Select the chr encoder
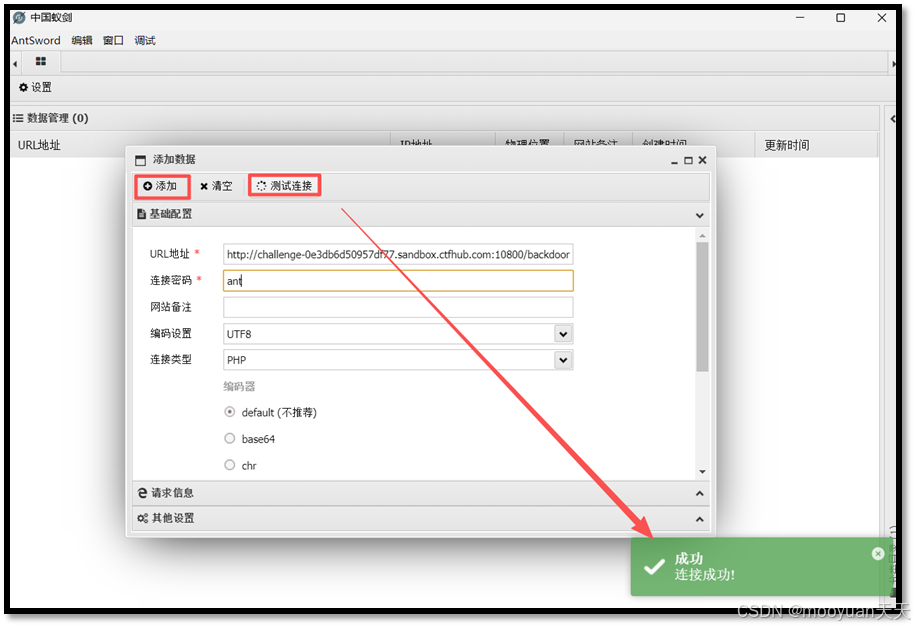The height and width of the screenshot is (627, 915). tap(230, 465)
